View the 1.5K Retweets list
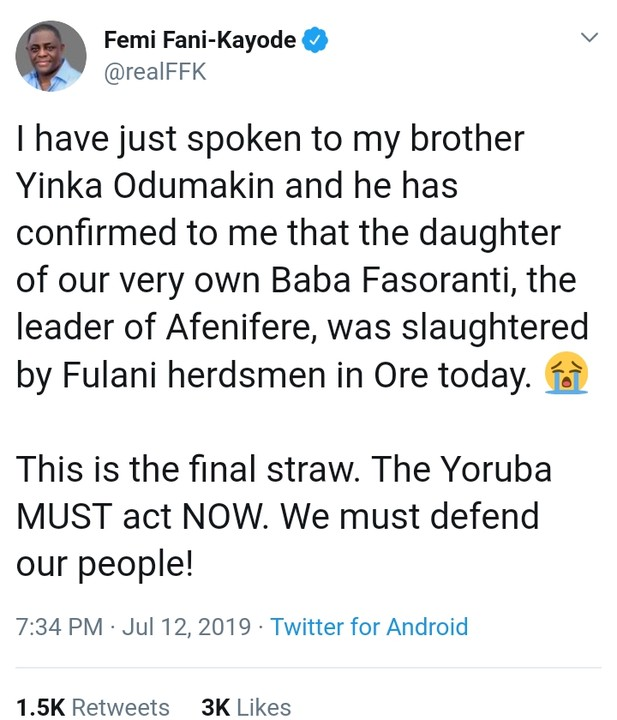The image size is (617, 720). tap(93, 707)
